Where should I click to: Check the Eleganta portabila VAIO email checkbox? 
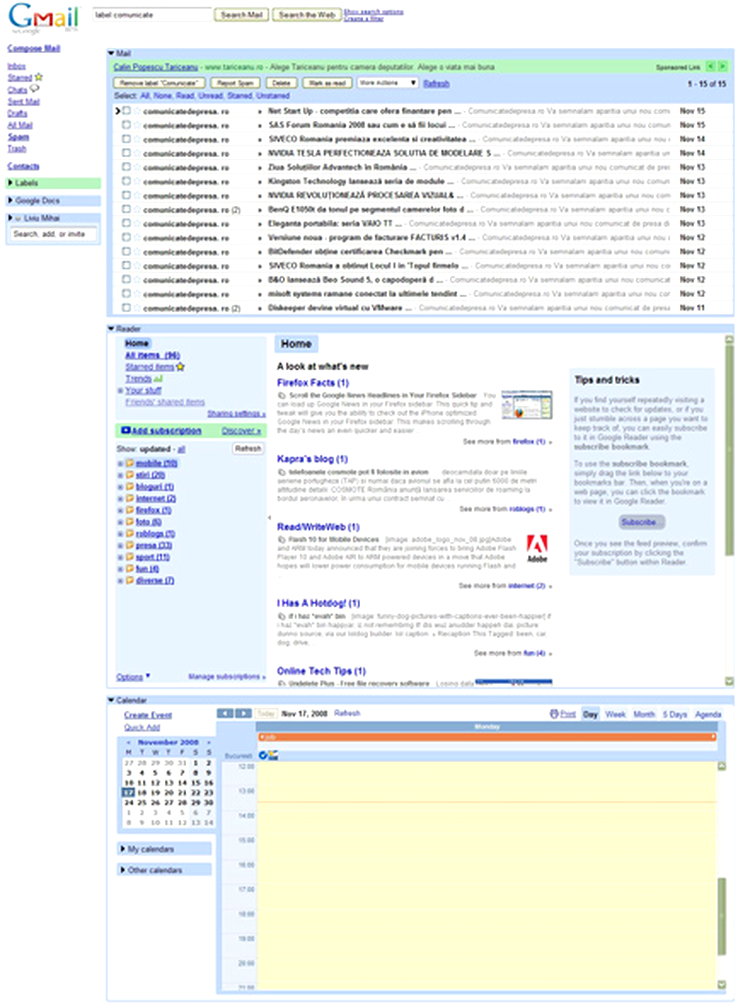pos(126,223)
